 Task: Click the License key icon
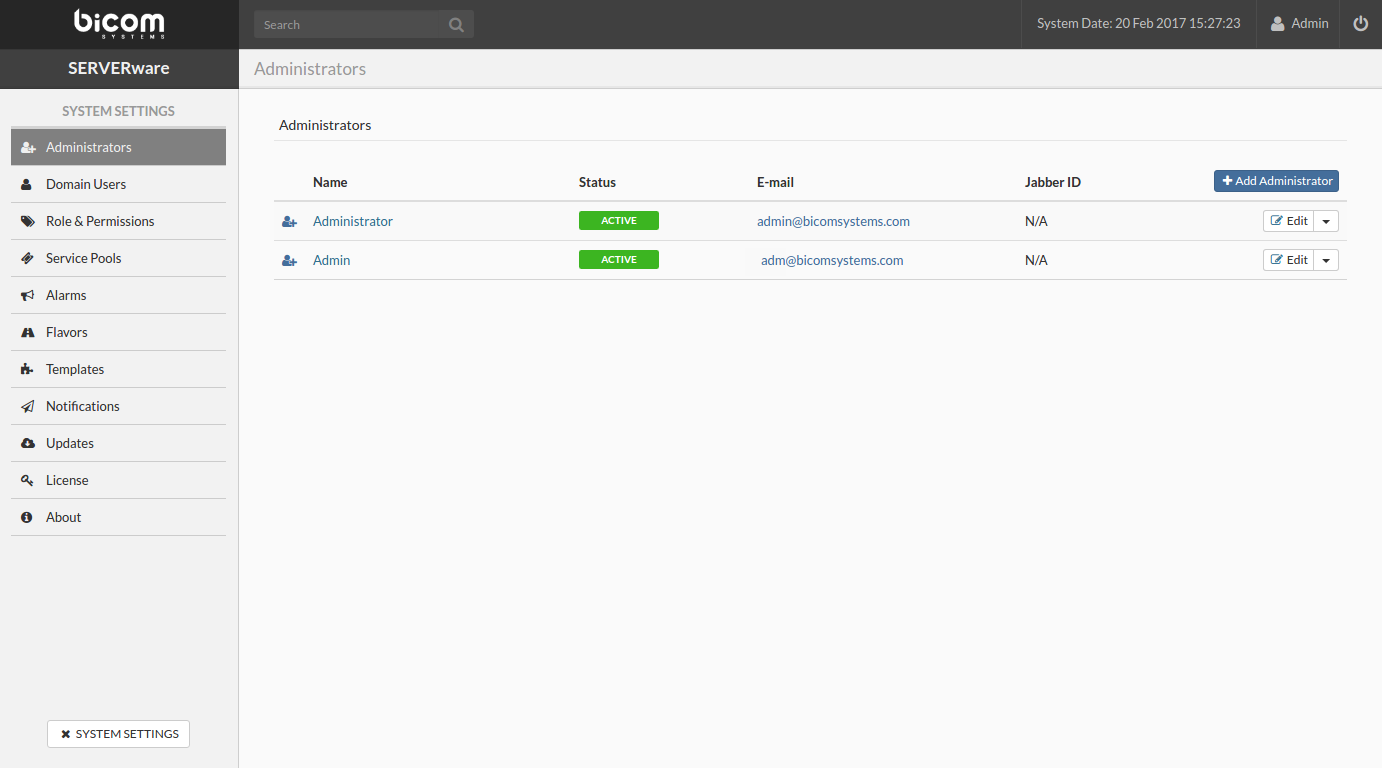28,481
